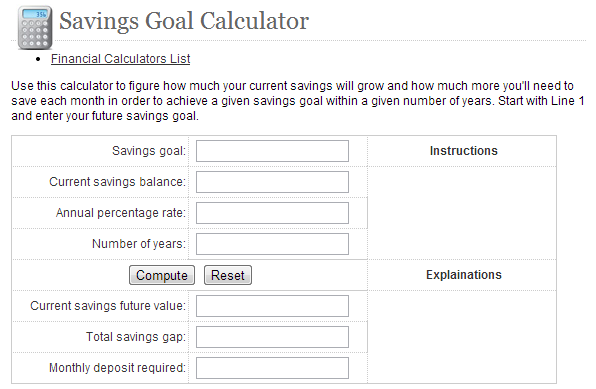Viewport: 596px width, 389px height.
Task: Click the Savings Goal Calculator heading
Action: pos(184,21)
